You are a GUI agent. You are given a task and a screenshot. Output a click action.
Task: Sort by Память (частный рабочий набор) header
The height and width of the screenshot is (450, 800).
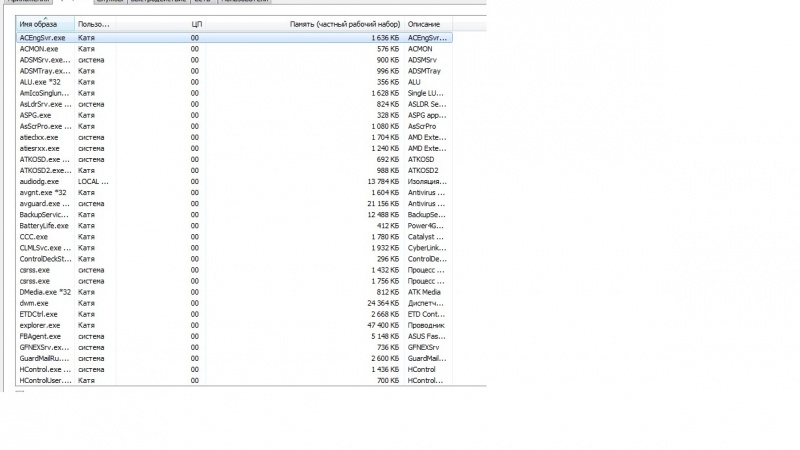click(x=305, y=24)
